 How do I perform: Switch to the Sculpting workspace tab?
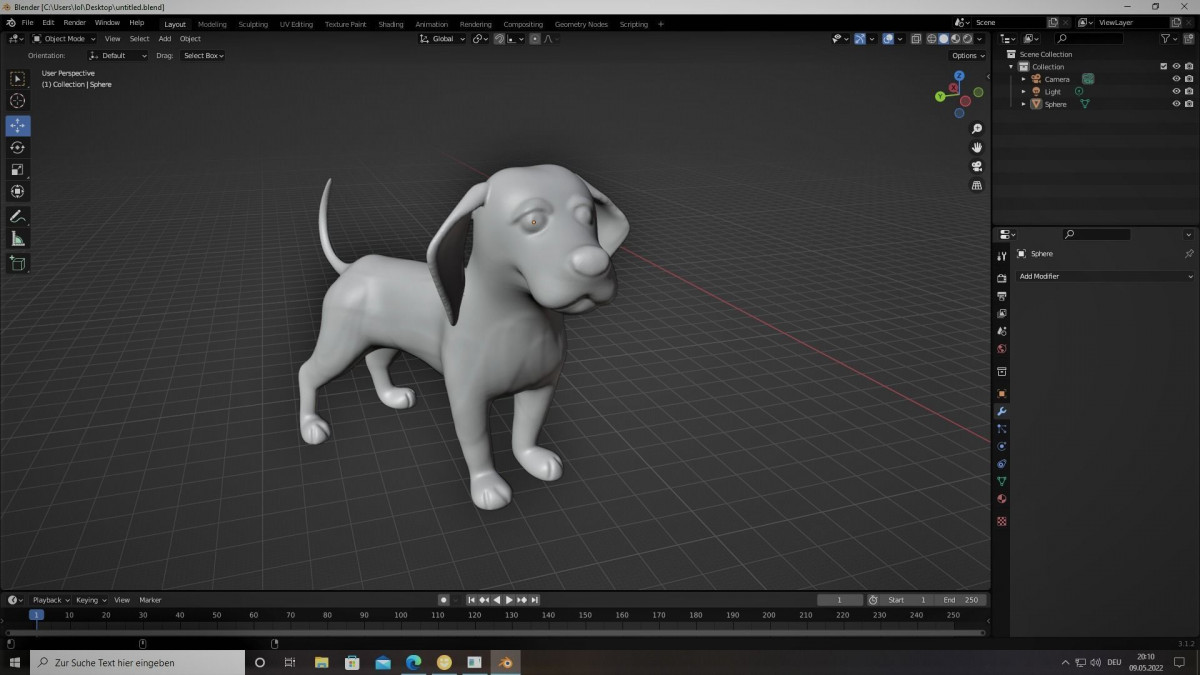pos(253,24)
